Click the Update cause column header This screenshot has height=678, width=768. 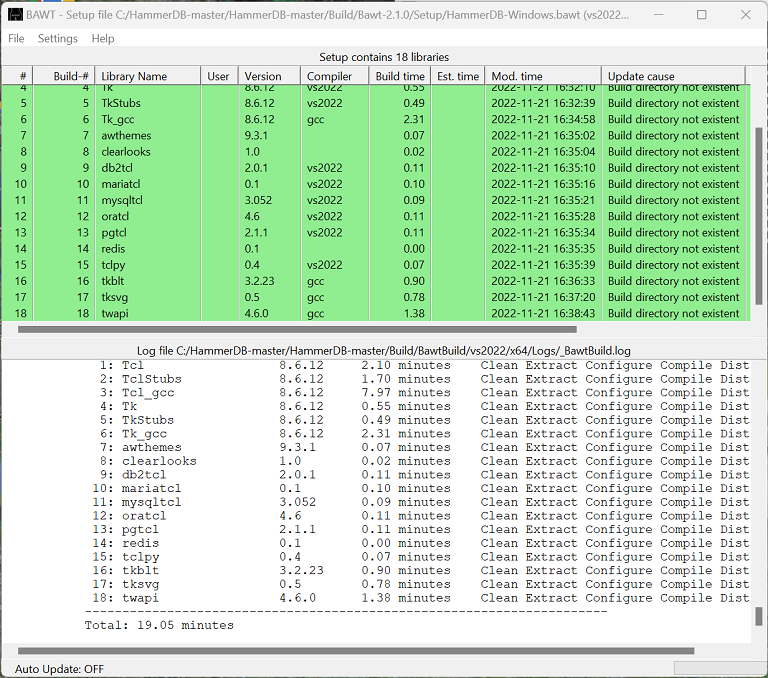point(641,76)
